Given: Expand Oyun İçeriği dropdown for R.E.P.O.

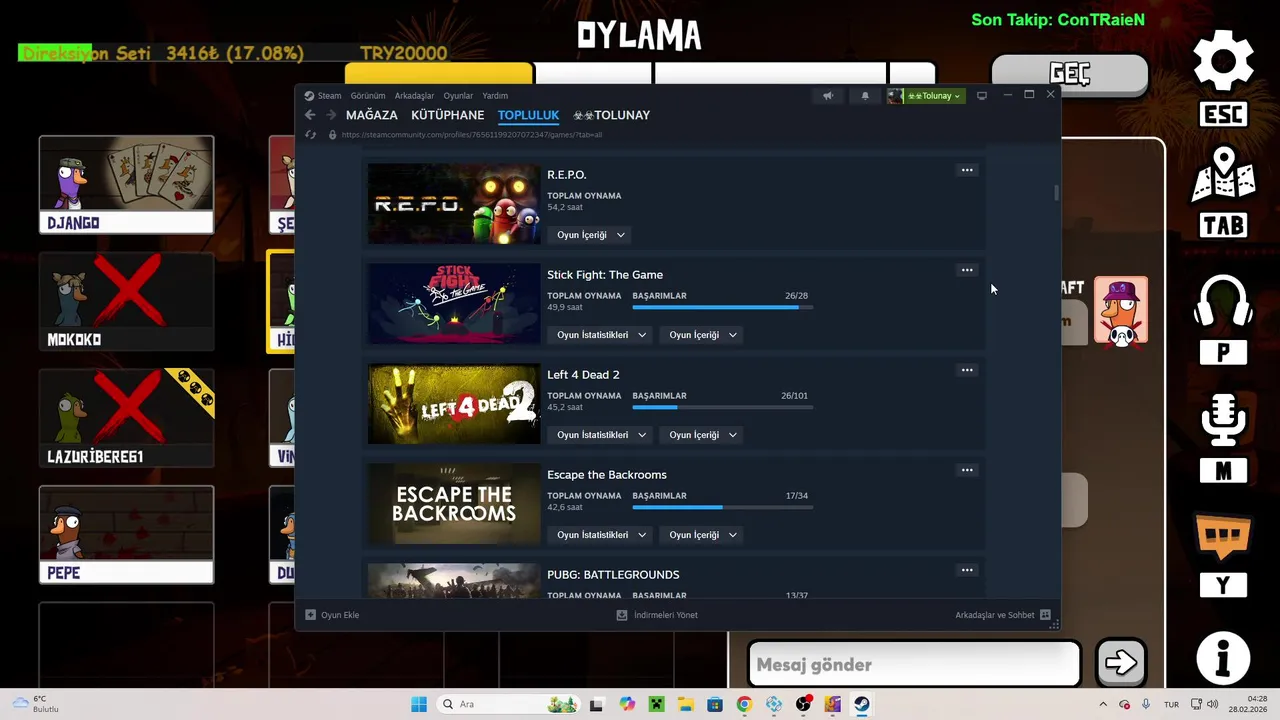Looking at the screenshot, I should (x=590, y=235).
